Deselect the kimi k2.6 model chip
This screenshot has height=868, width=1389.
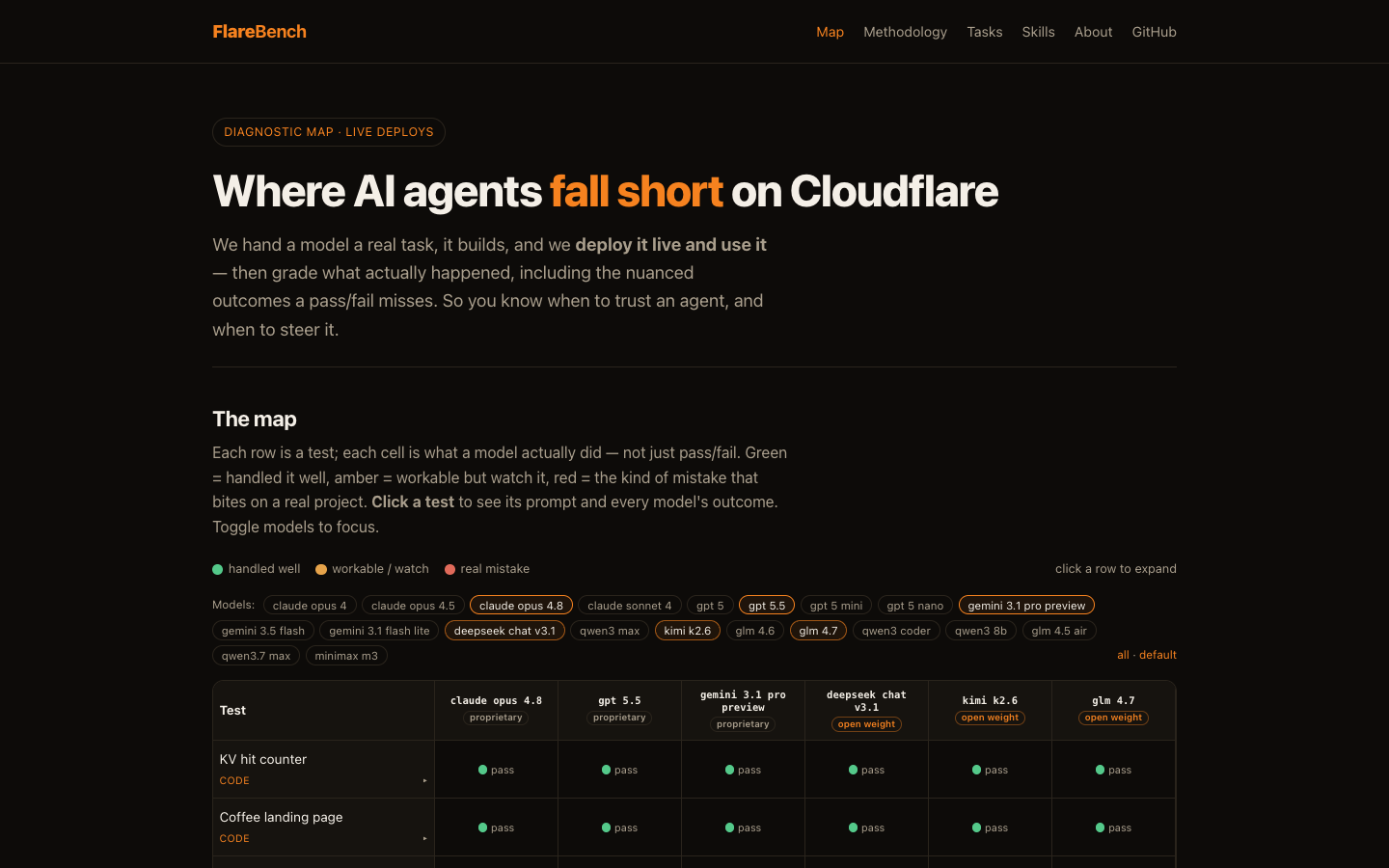point(688,631)
